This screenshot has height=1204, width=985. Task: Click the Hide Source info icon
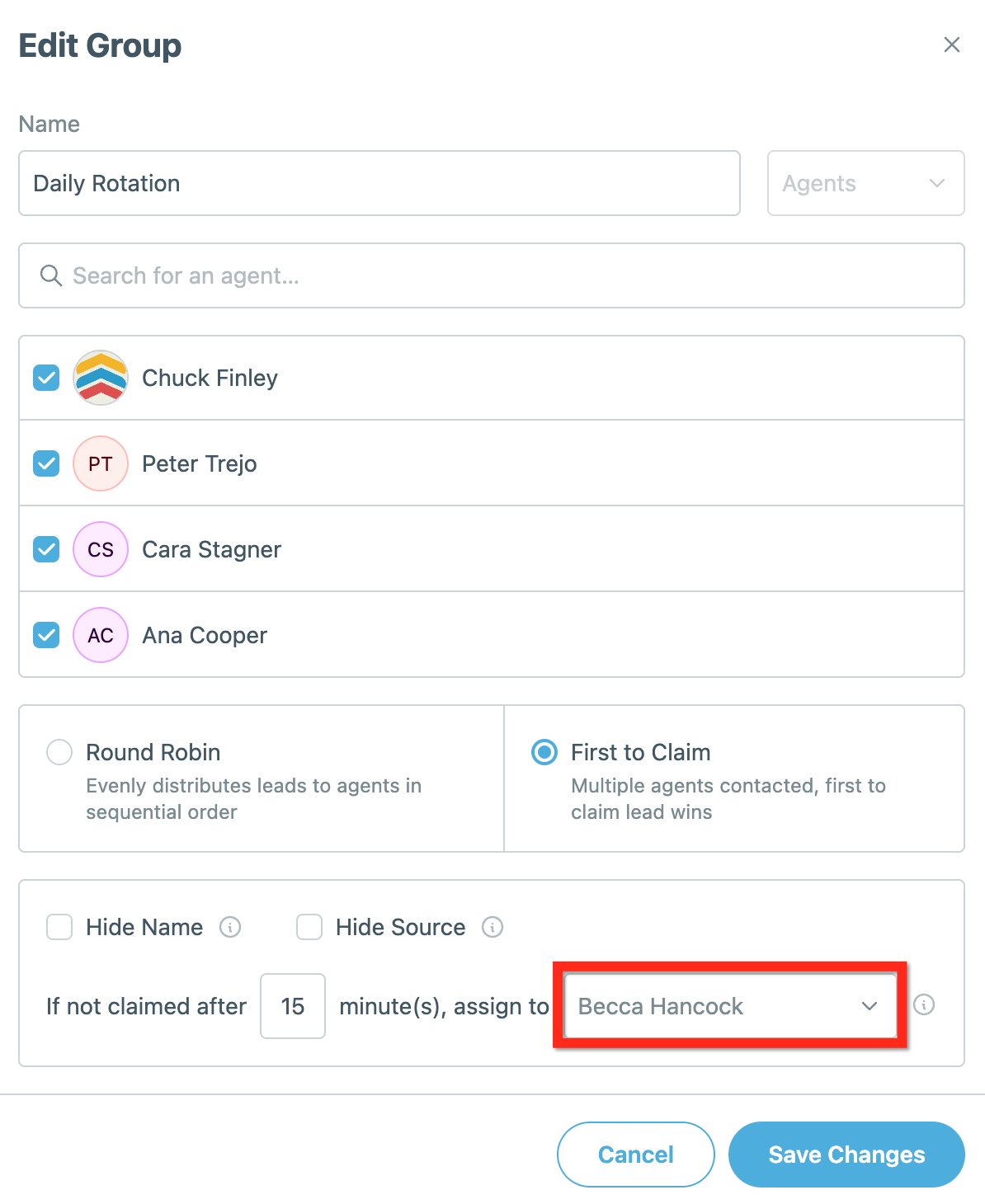tap(492, 927)
